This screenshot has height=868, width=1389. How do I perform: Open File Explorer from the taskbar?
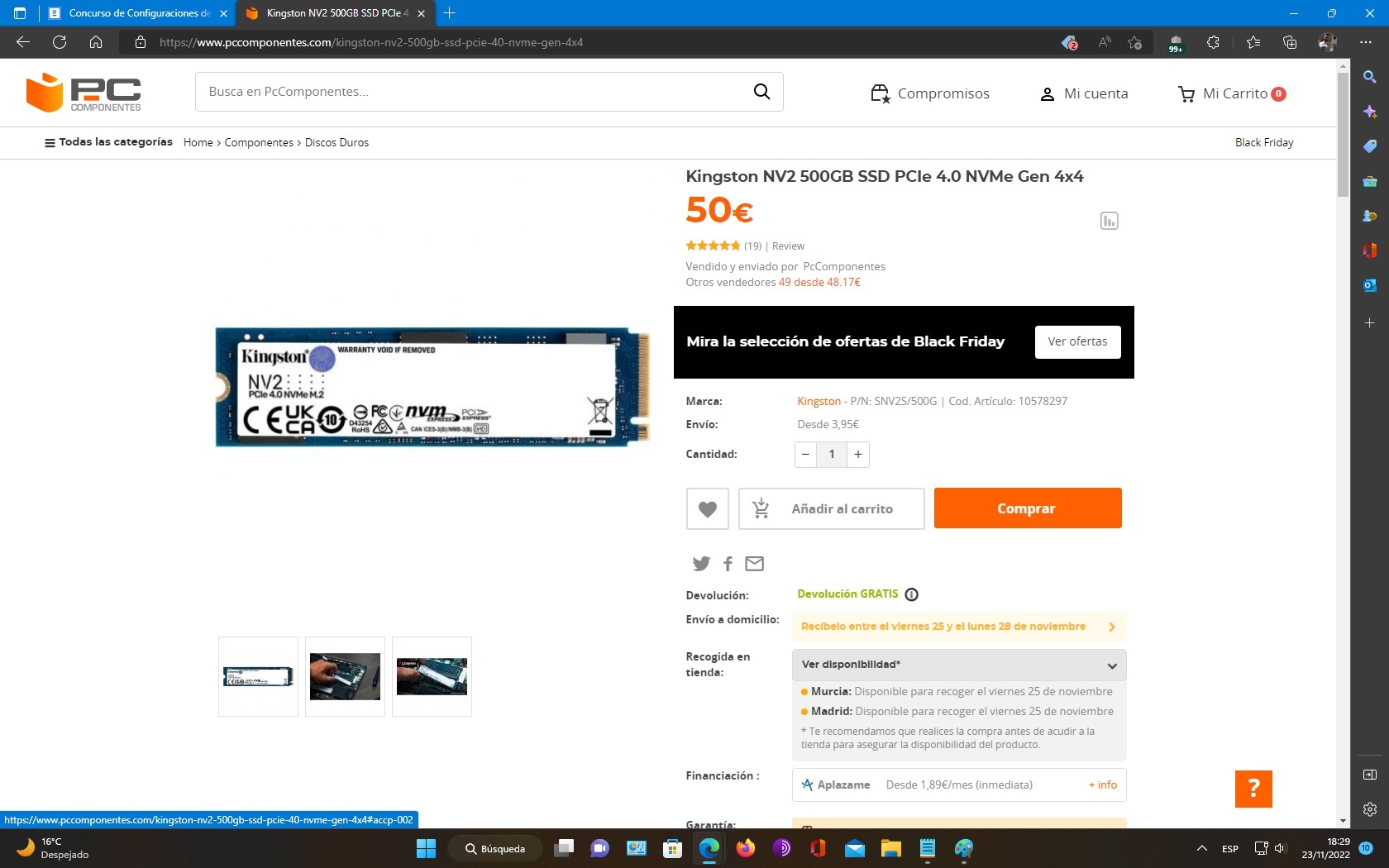point(890,848)
